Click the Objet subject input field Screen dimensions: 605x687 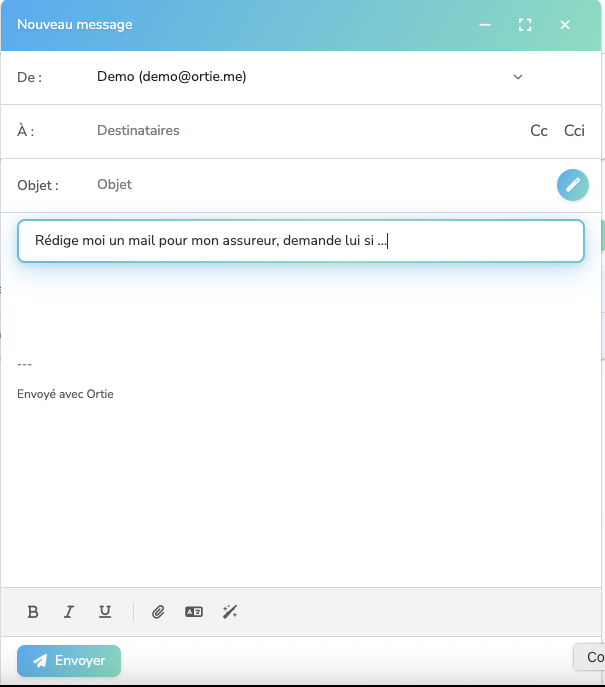pyautogui.click(x=300, y=185)
